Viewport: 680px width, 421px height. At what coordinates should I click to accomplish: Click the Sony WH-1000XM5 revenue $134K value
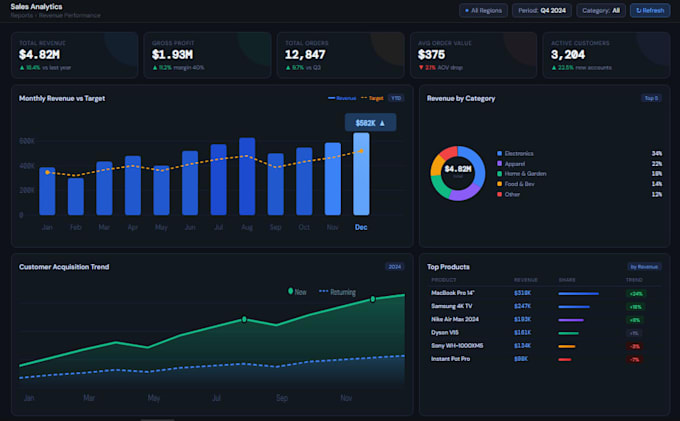[523, 346]
